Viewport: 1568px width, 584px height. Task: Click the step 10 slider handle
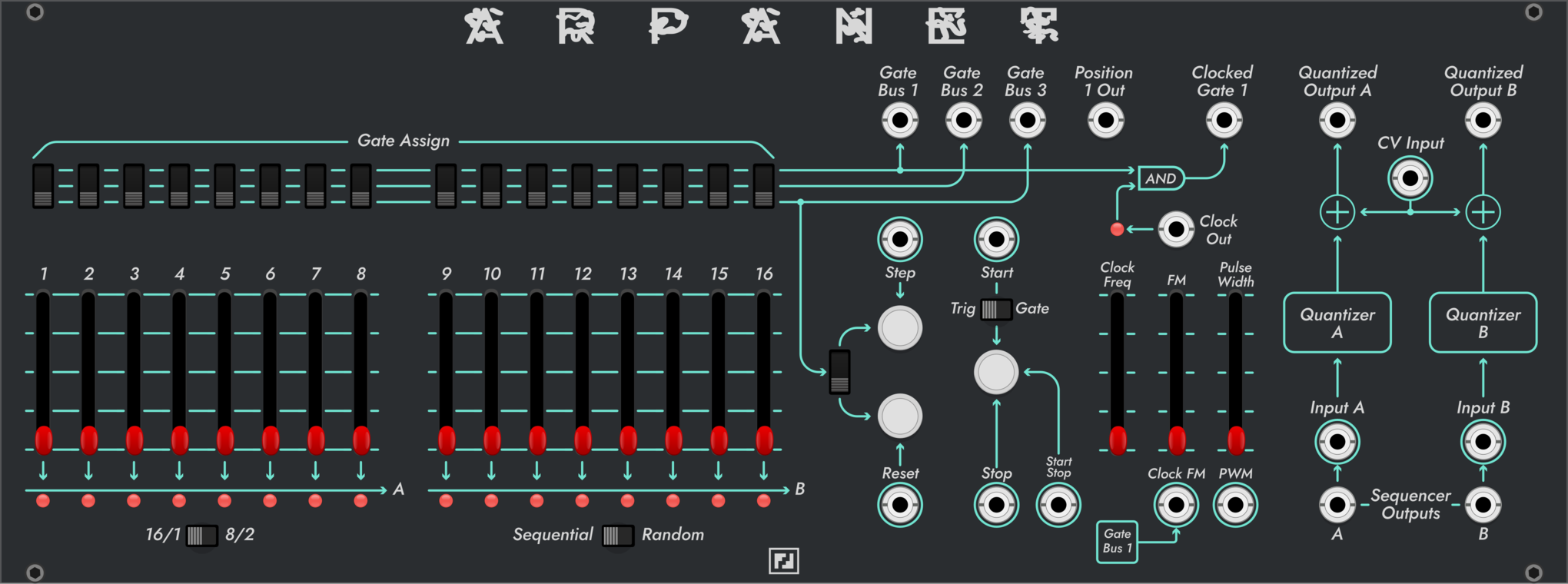[x=491, y=440]
